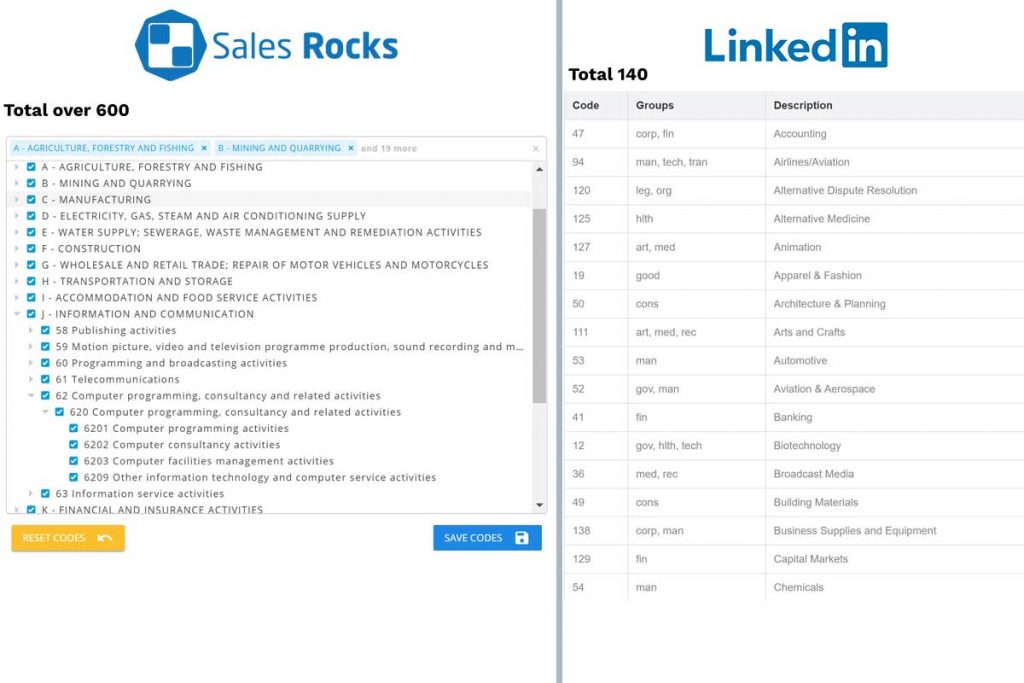
Task: Click the code list scrollbar thumb
Action: point(540,300)
